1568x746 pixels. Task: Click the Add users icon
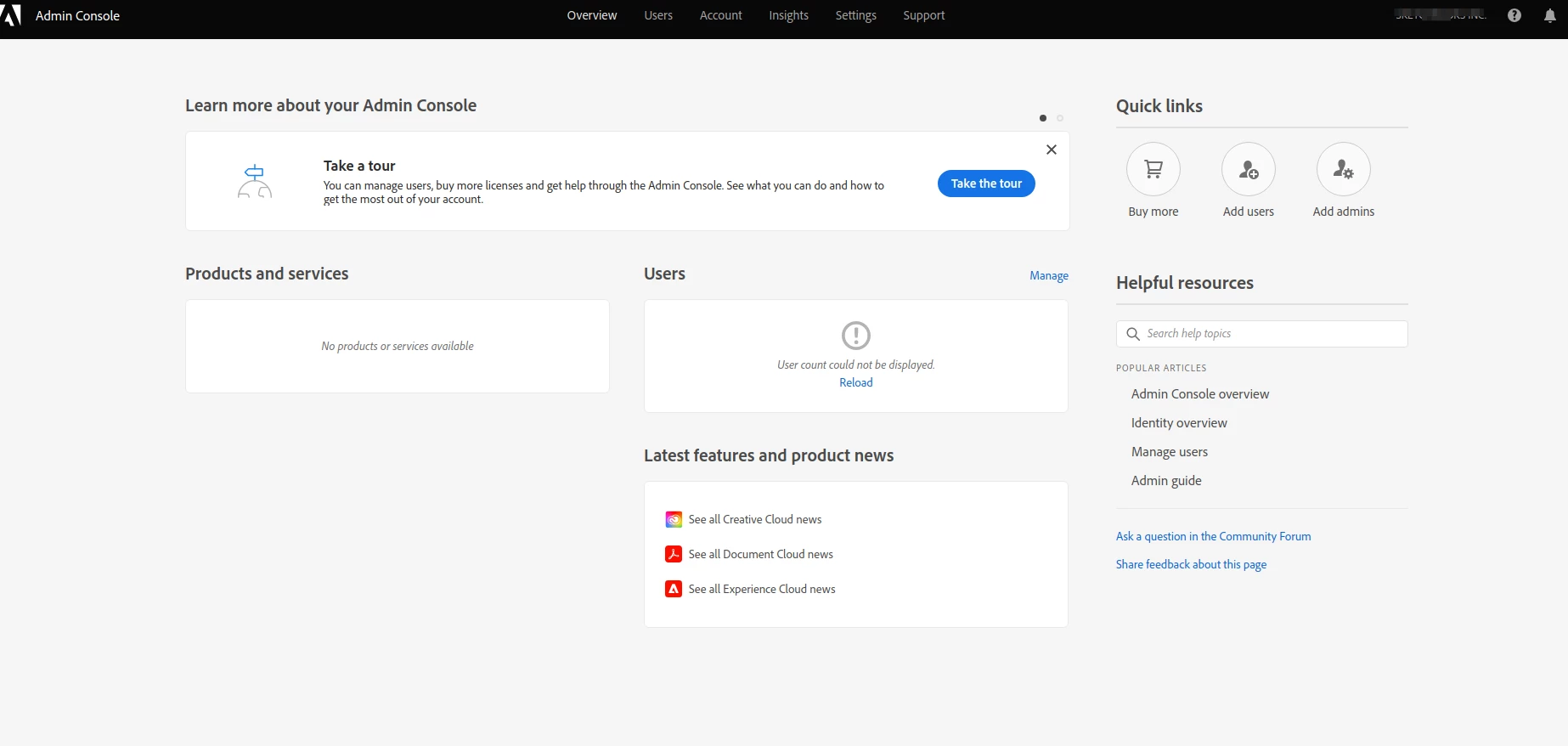1249,169
